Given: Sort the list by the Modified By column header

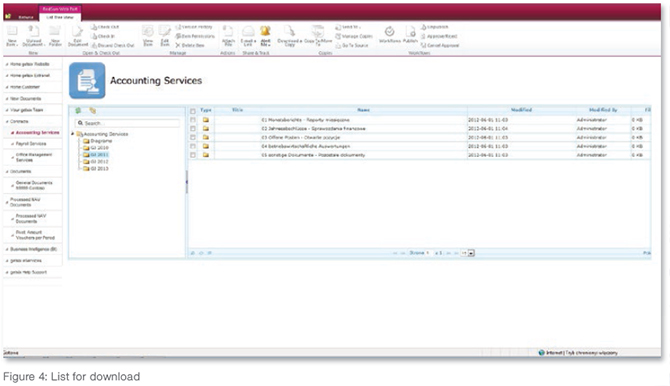Looking at the screenshot, I should [603, 110].
